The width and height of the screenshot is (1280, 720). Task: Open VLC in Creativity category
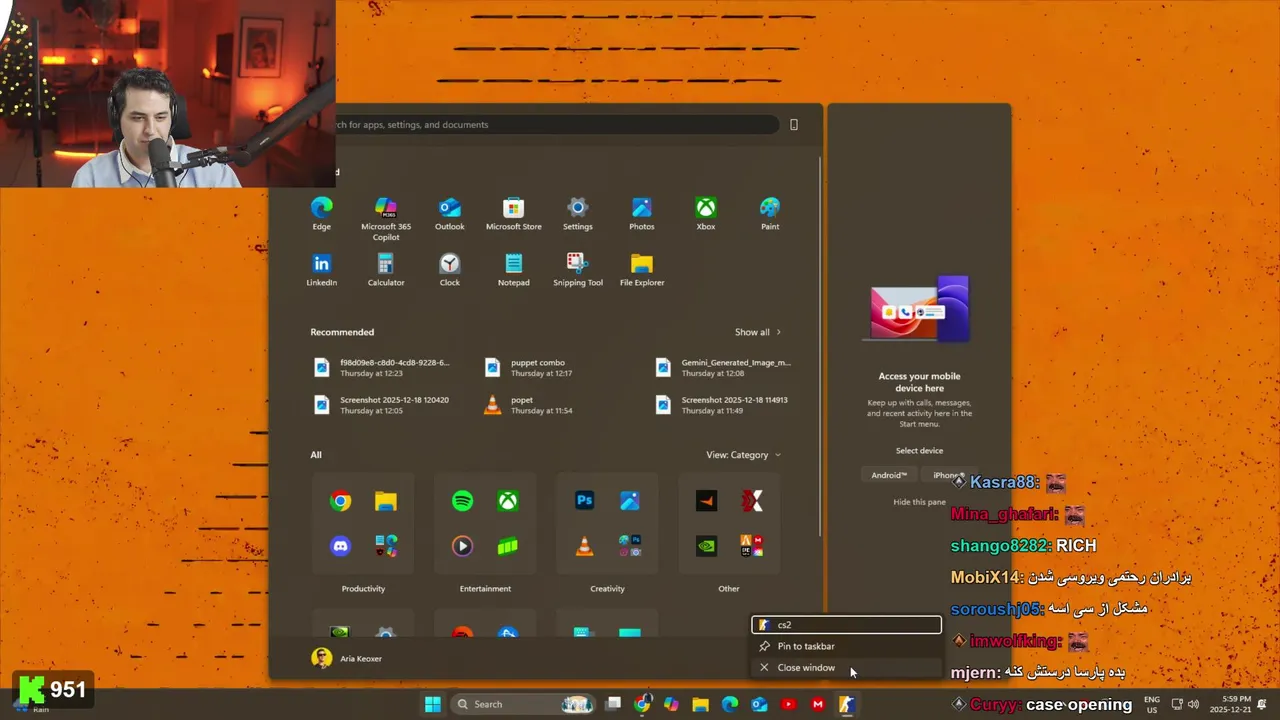pos(585,546)
